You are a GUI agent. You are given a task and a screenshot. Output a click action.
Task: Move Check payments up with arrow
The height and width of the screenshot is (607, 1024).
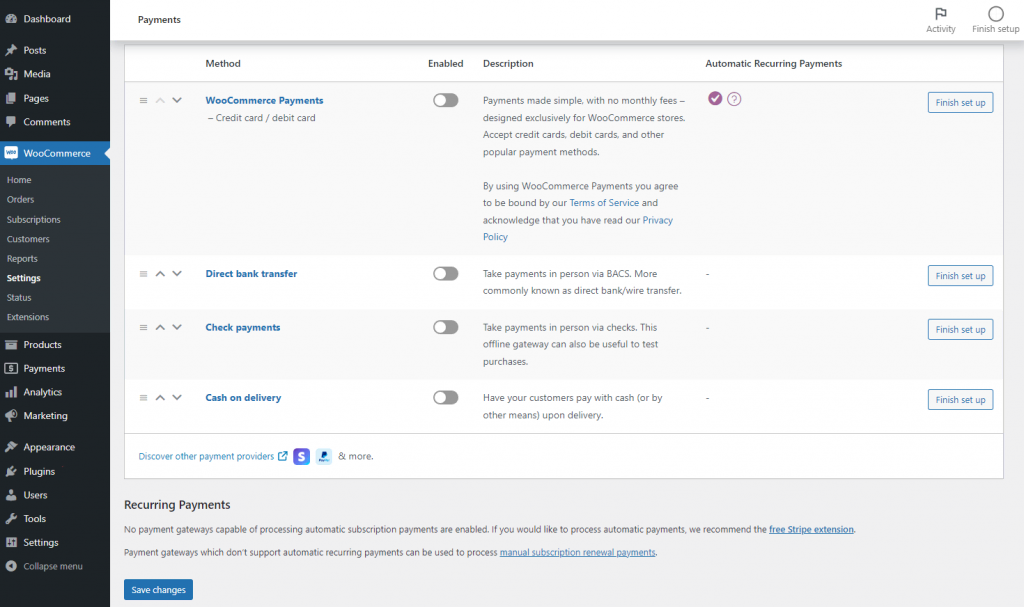point(160,327)
